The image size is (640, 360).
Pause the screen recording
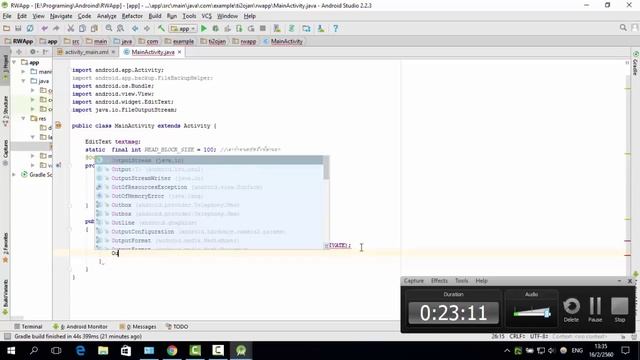[595, 310]
